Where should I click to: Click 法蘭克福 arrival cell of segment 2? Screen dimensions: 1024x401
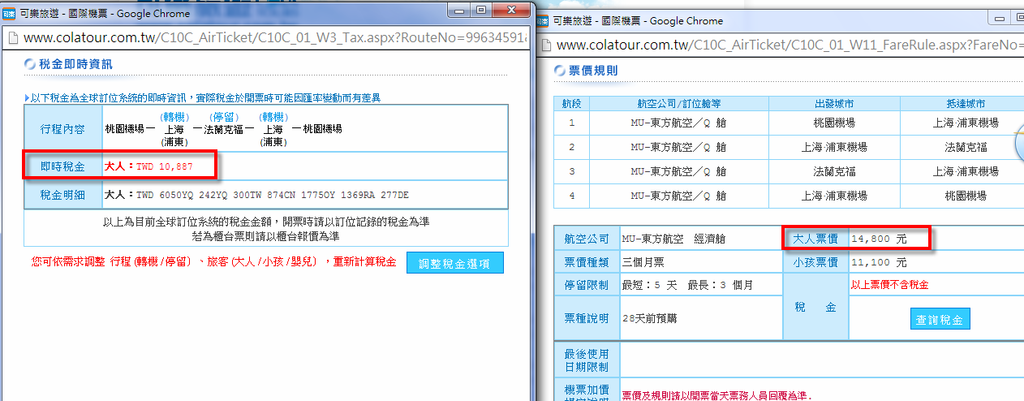pos(965,147)
